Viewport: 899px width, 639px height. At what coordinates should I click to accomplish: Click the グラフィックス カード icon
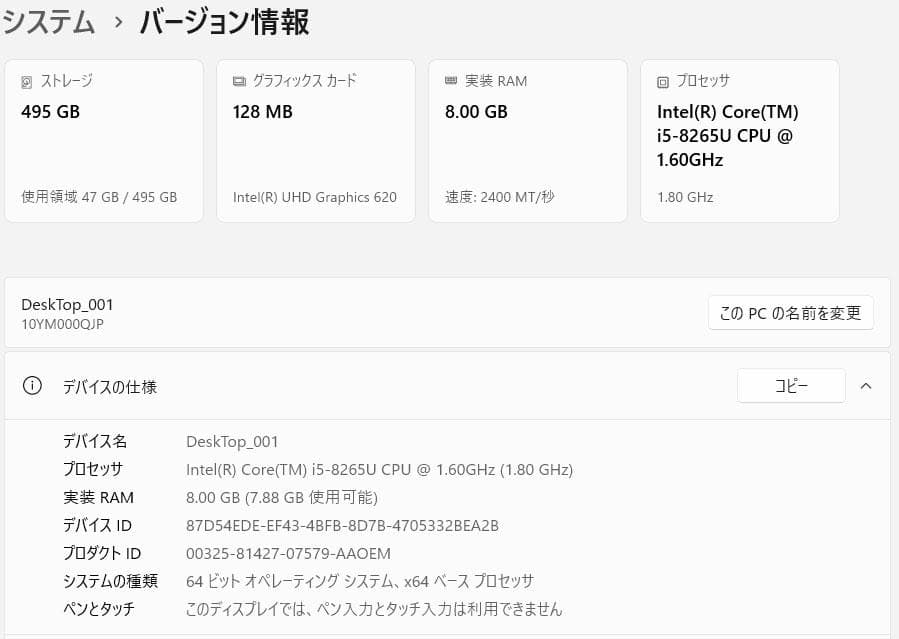click(x=239, y=81)
